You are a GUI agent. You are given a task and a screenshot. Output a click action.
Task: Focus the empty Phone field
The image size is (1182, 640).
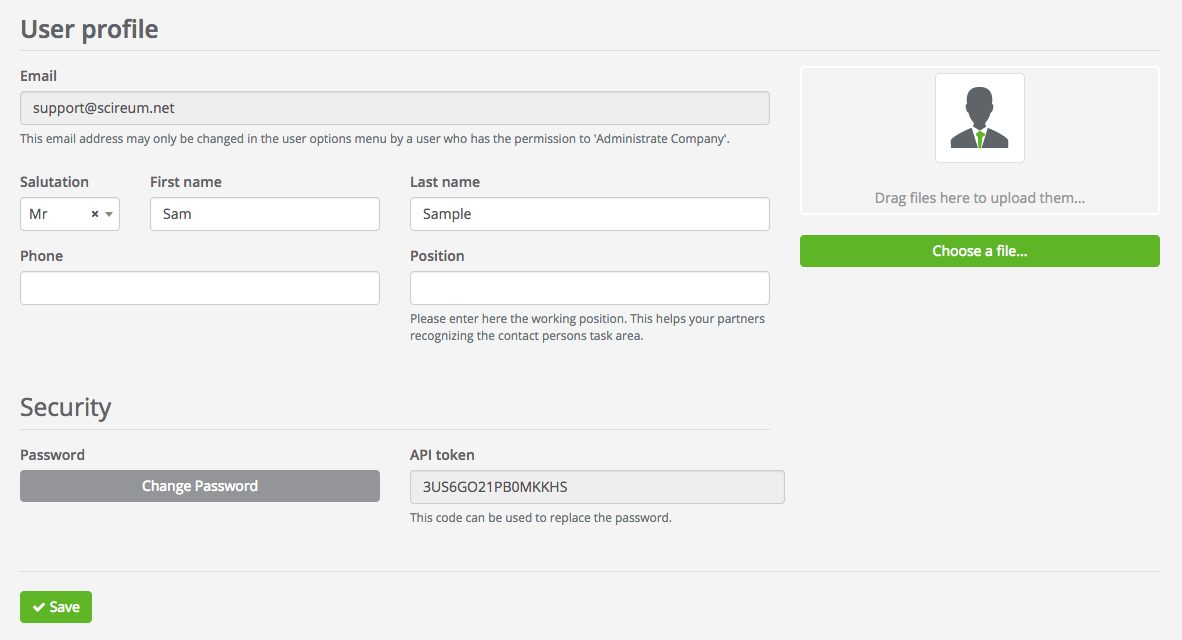tap(199, 288)
